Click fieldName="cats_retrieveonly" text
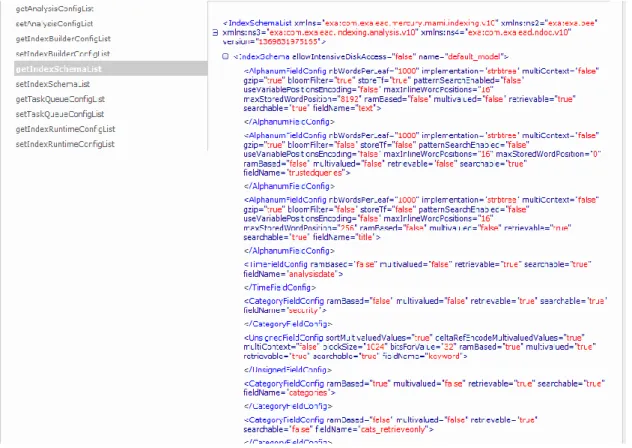This screenshot has width=632, height=448. click(x=374, y=429)
